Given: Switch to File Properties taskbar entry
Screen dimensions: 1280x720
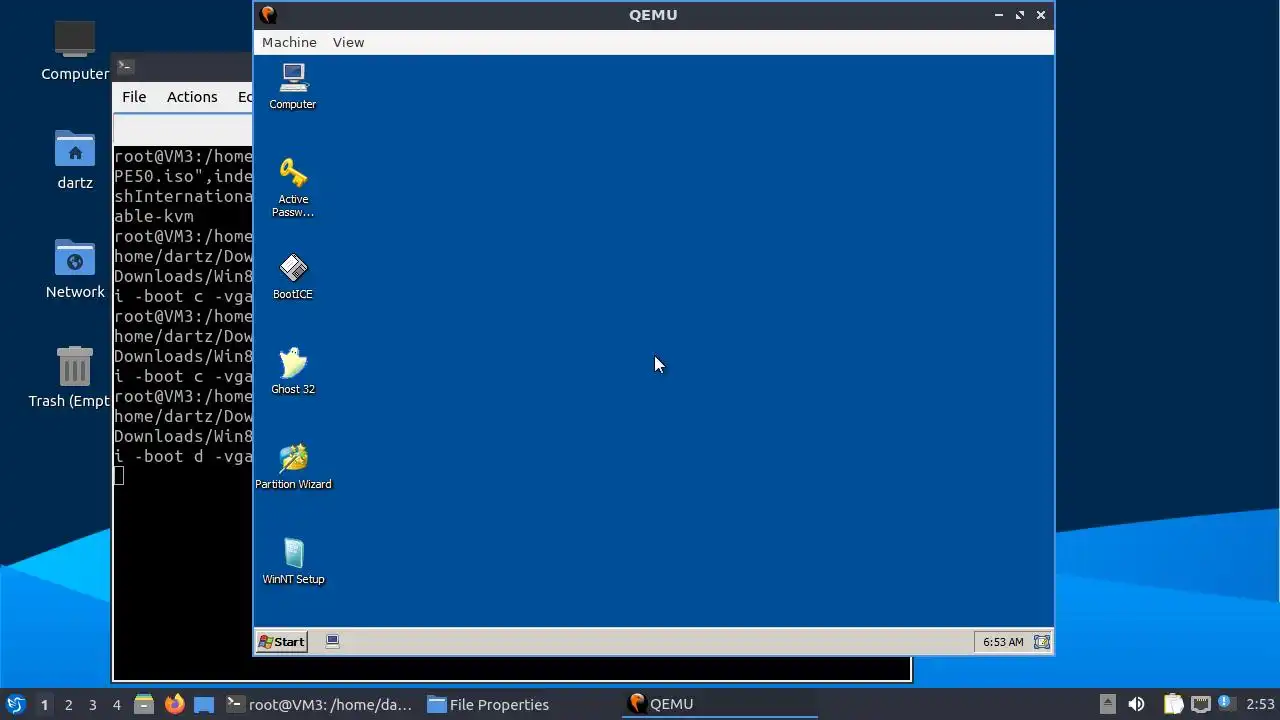Looking at the screenshot, I should tap(488, 704).
